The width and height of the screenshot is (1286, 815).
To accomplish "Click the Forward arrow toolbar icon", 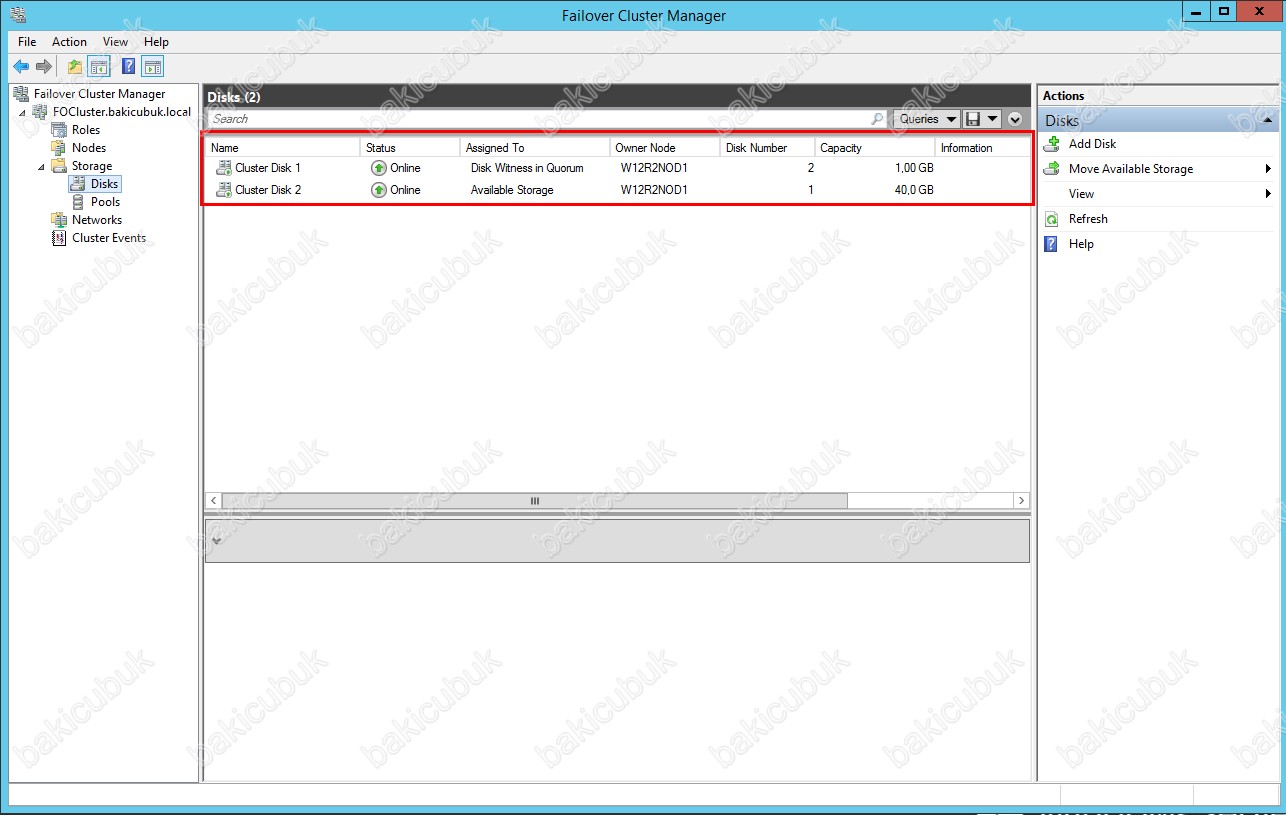I will pyautogui.click(x=44, y=67).
